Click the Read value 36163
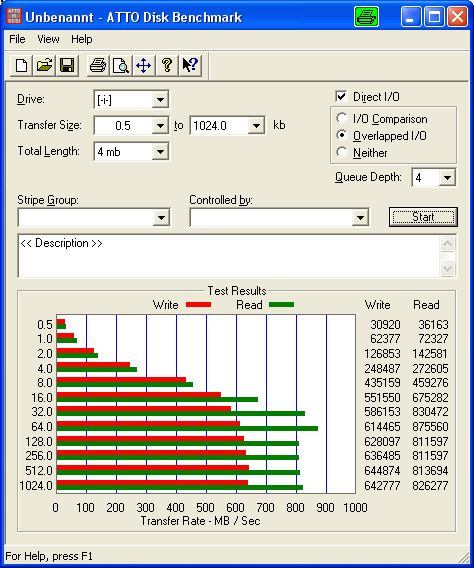 433,325
